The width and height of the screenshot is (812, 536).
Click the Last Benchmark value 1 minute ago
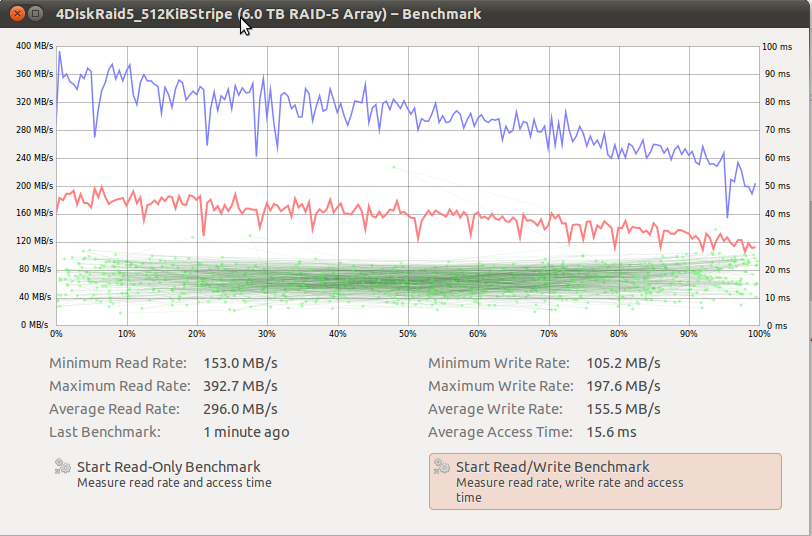[x=246, y=432]
